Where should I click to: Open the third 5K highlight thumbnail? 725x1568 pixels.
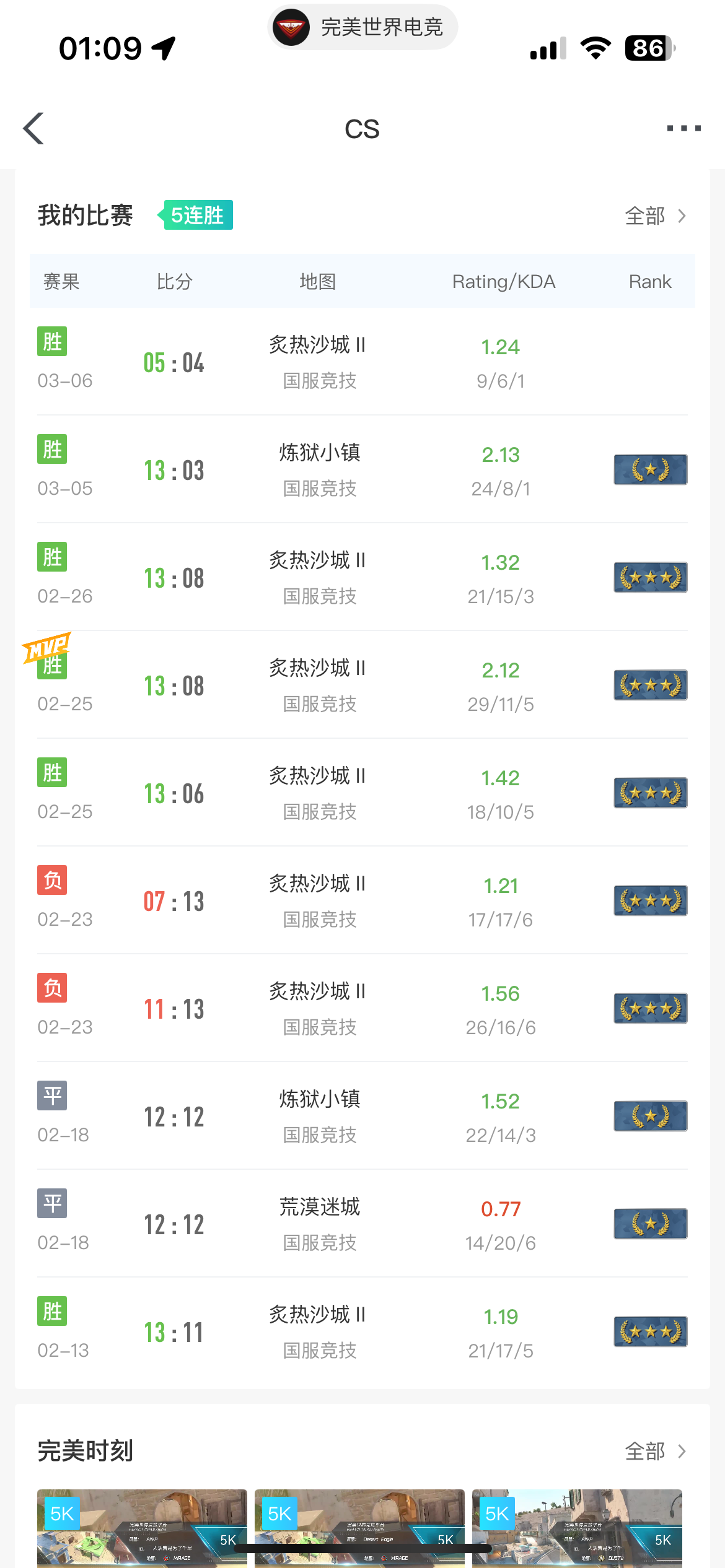tap(577, 1527)
